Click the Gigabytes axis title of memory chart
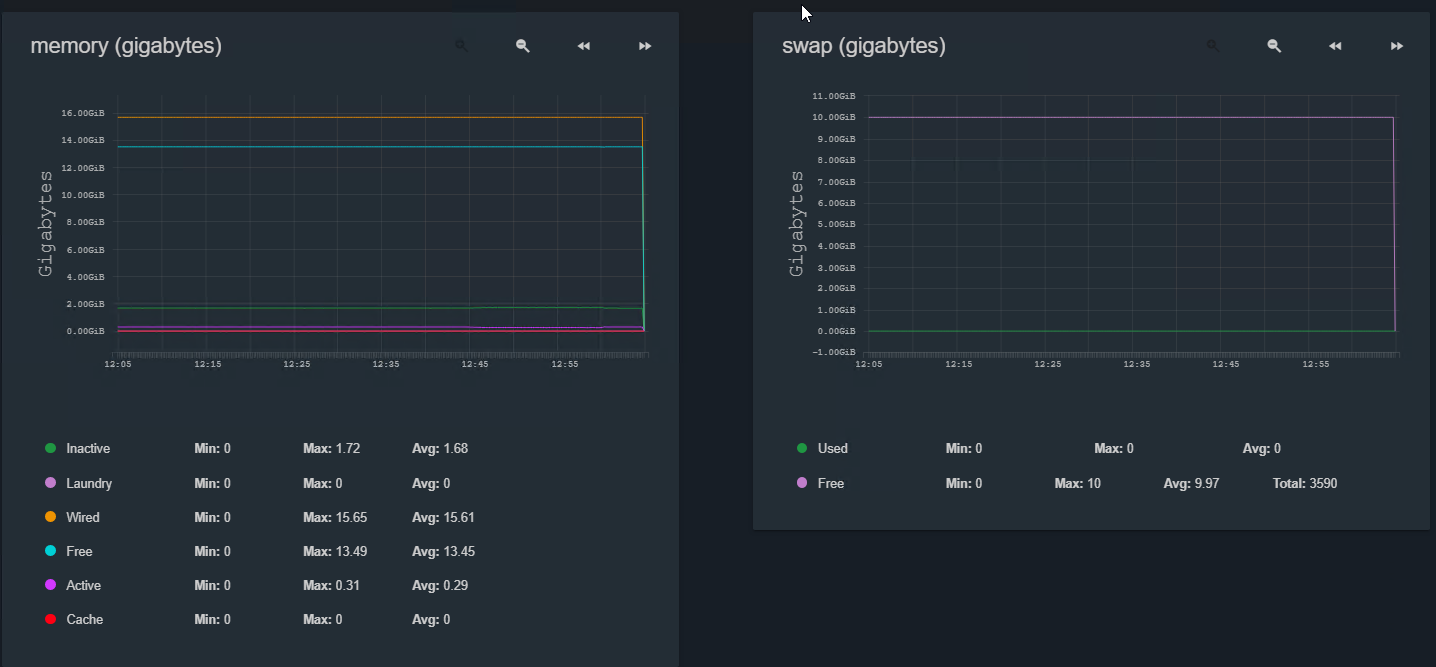Screen dimensions: 1436x667 click(46, 223)
